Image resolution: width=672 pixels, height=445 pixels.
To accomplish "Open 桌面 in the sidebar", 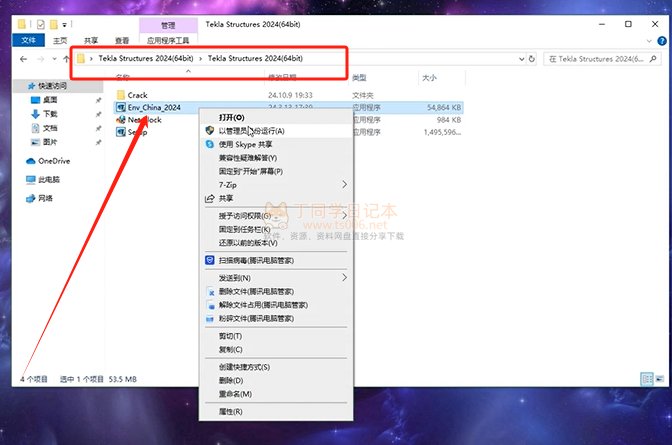I will [x=50, y=100].
